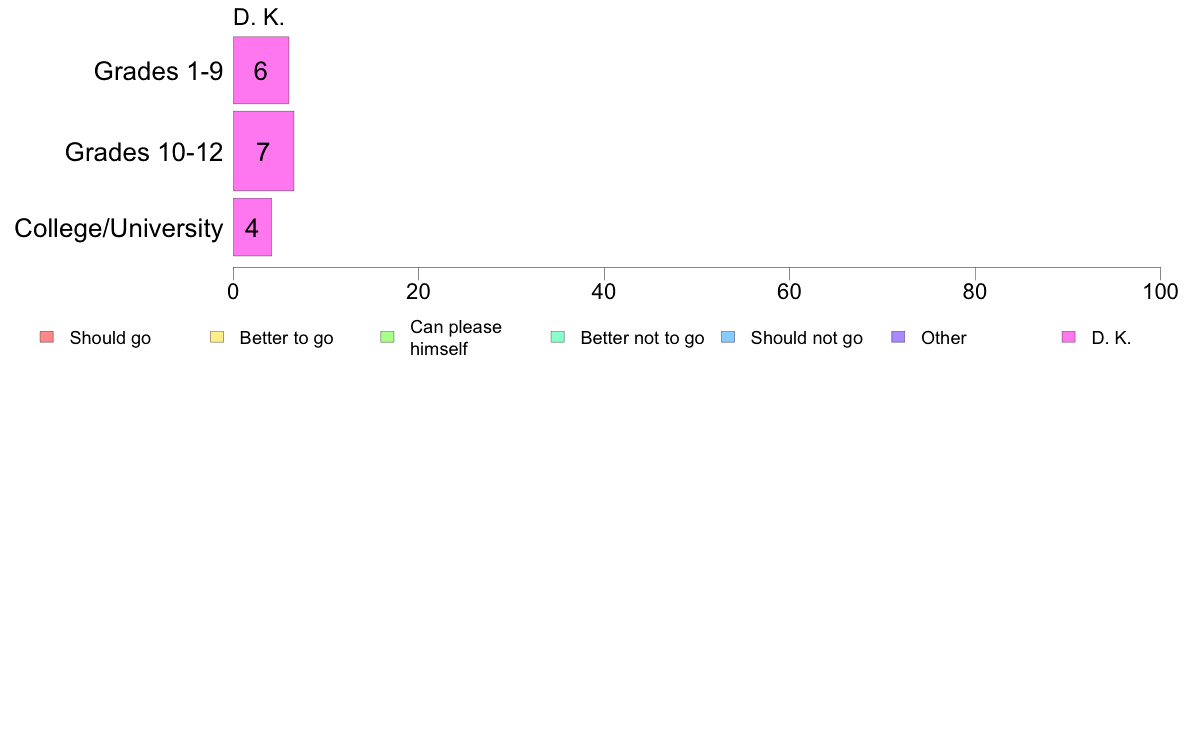Image resolution: width=1188 pixels, height=736 pixels.
Task: Click the Grades 10-12 axis label
Action: coord(144,152)
